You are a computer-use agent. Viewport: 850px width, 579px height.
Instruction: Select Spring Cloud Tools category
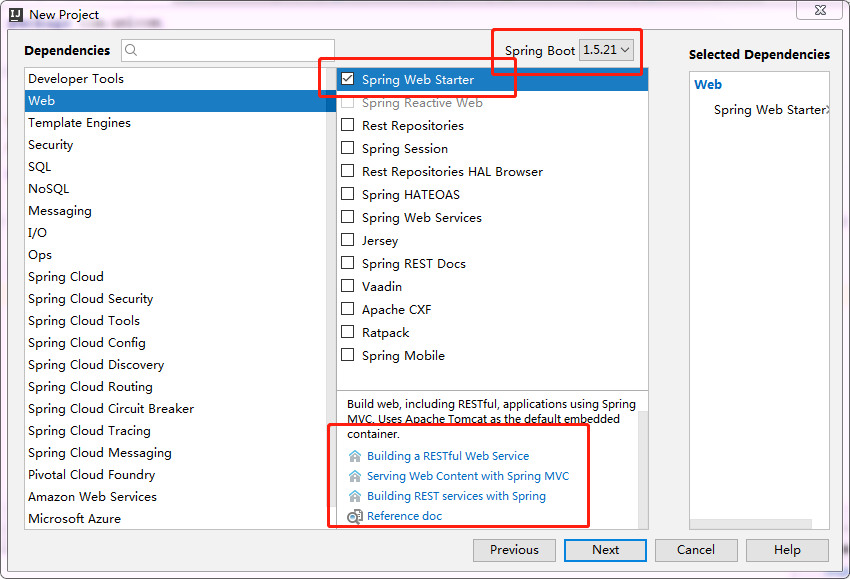(x=176, y=320)
